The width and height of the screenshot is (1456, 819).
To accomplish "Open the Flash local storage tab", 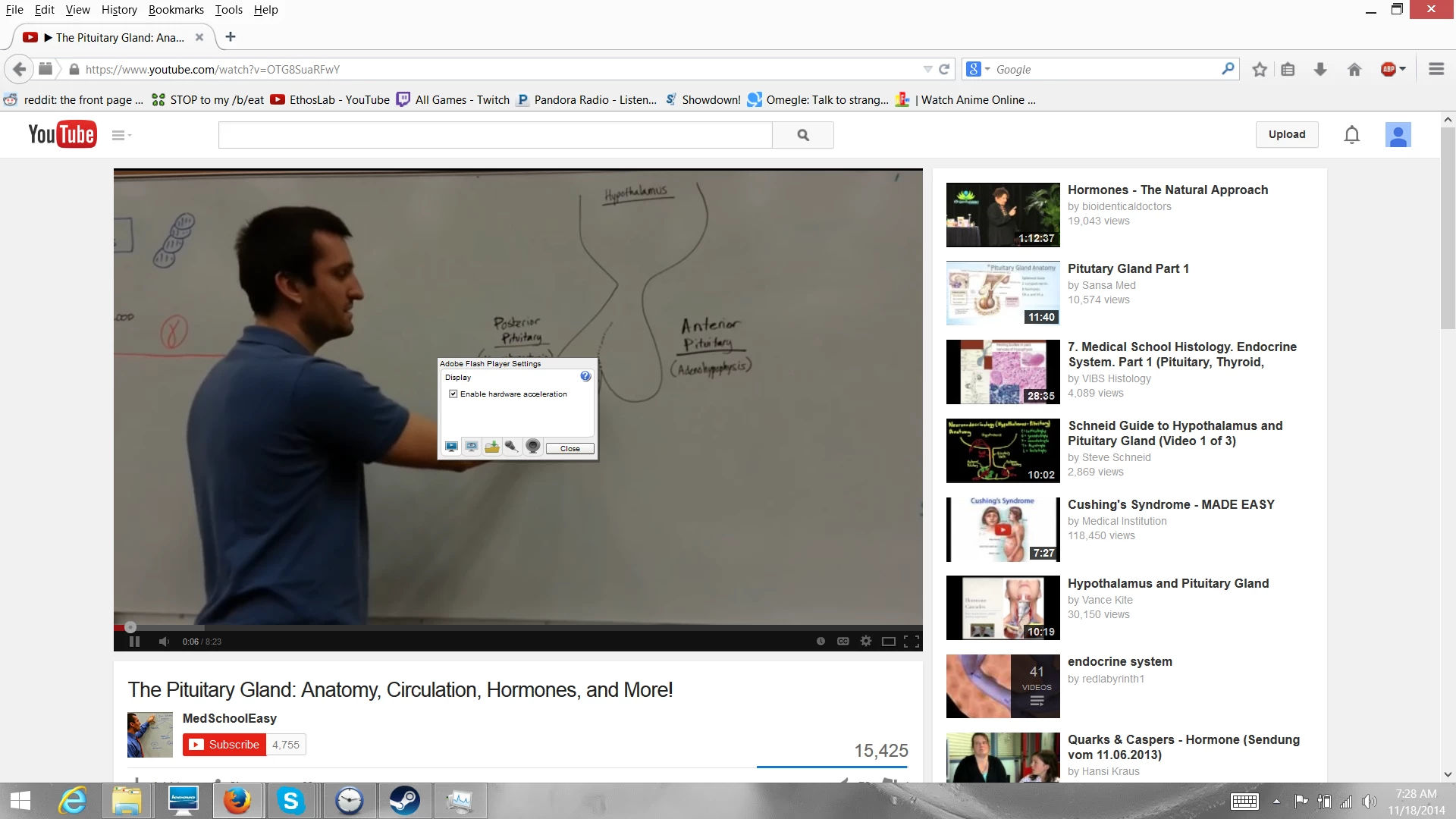I will 492,447.
